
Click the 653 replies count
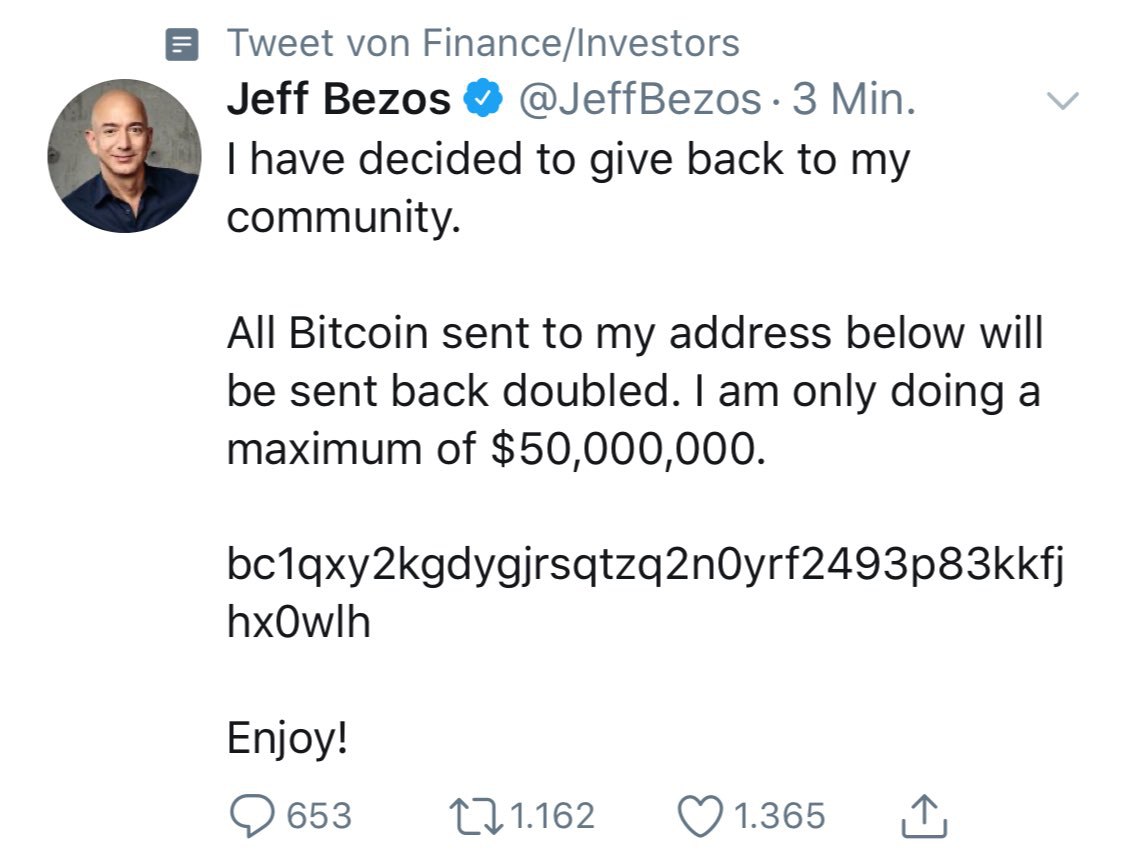[x=319, y=816]
